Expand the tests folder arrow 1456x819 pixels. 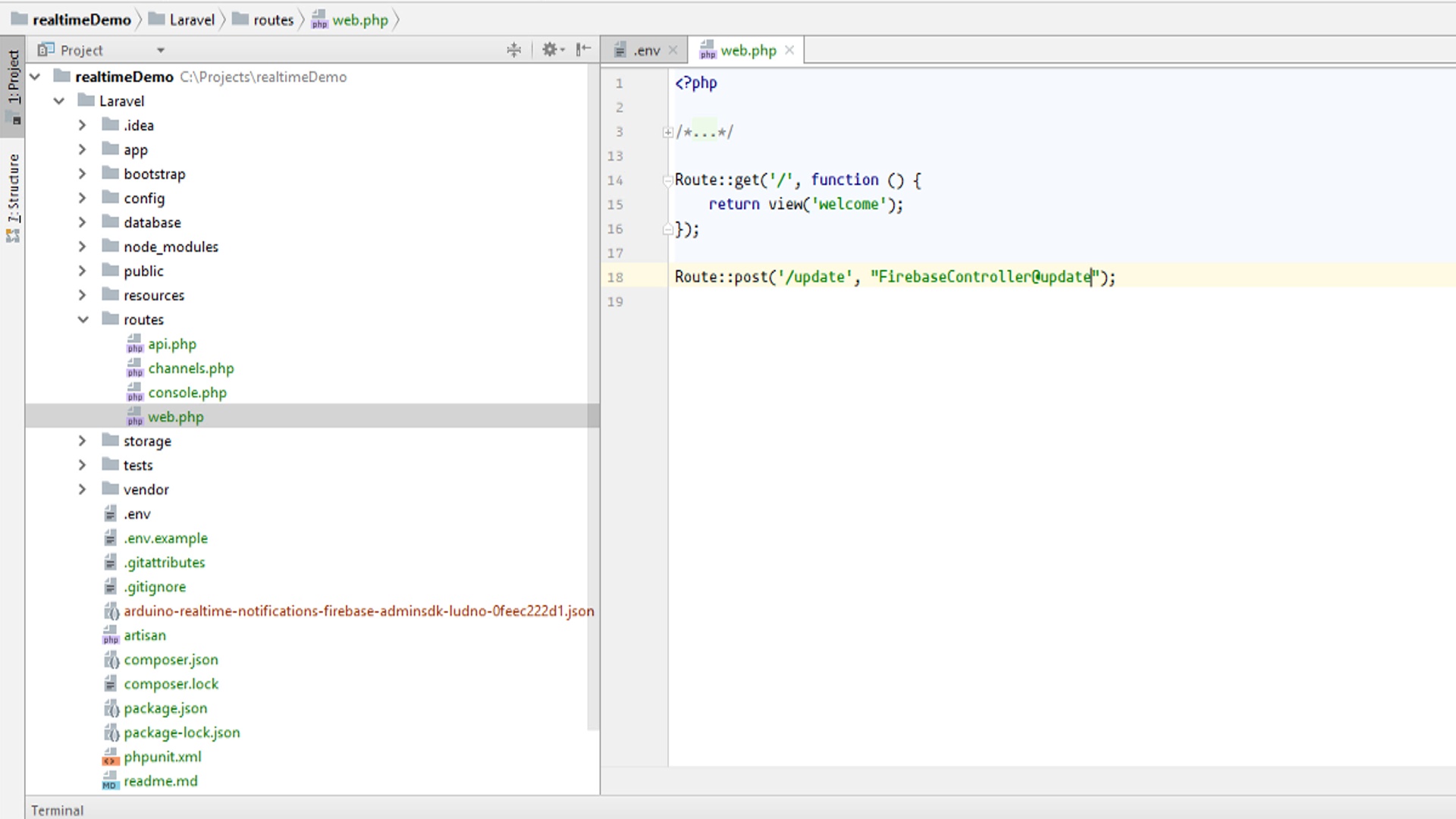83,465
